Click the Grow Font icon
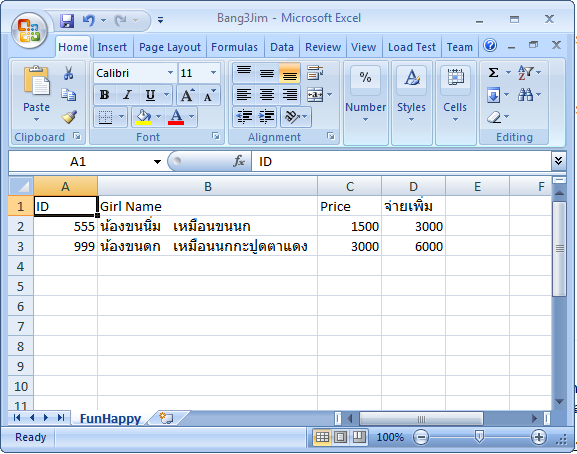The height and width of the screenshot is (454, 577). pyautogui.click(x=187, y=95)
